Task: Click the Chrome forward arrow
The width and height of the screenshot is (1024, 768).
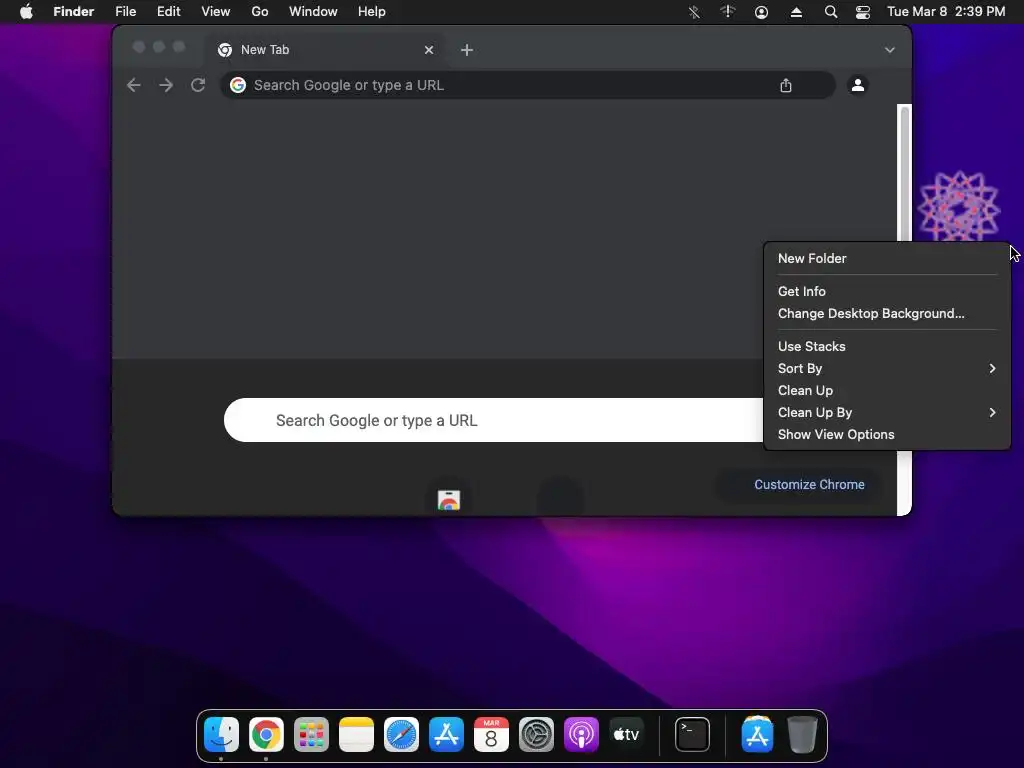Action: [x=166, y=85]
